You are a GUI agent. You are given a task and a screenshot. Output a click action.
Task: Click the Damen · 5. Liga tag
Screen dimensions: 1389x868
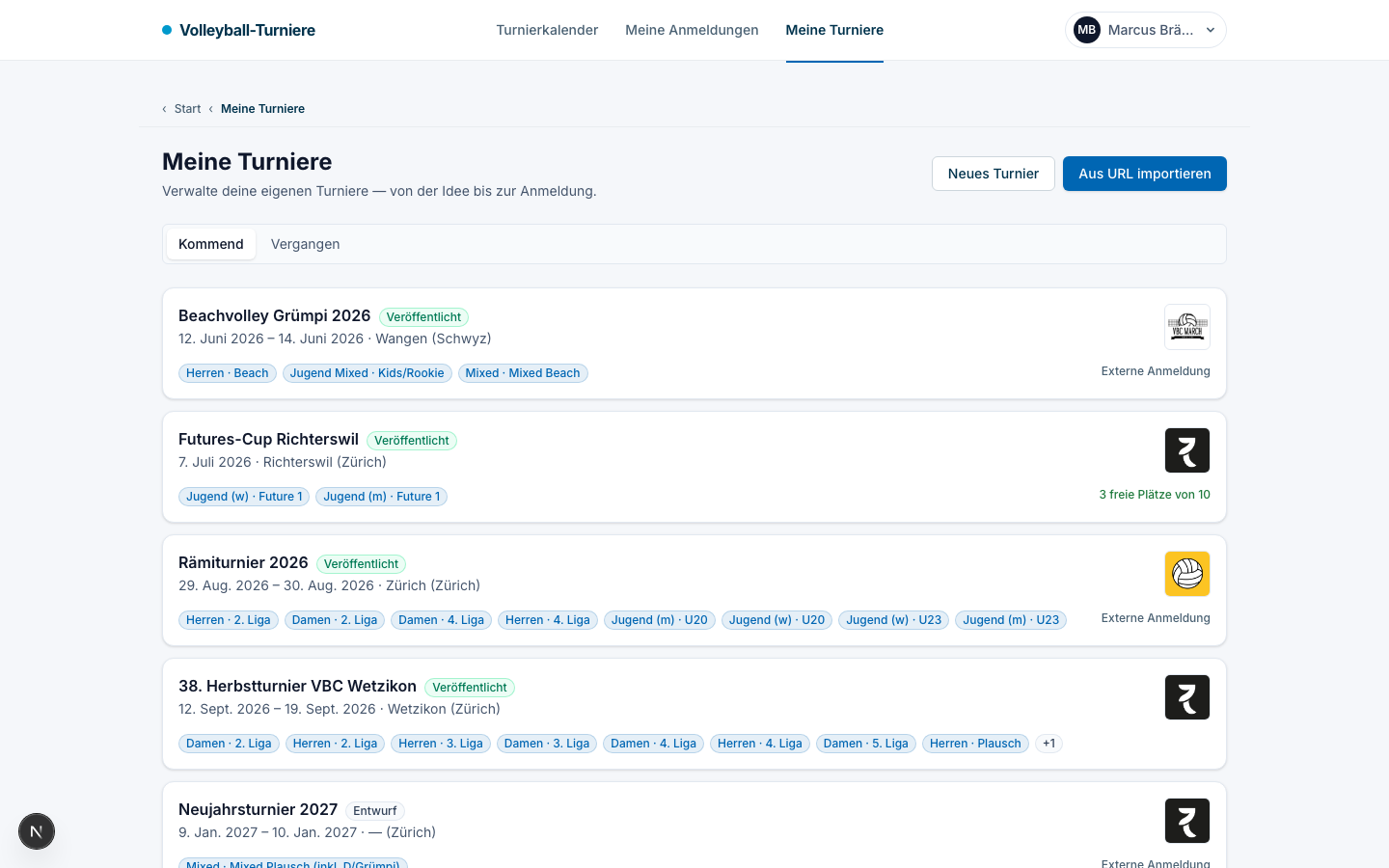coord(866,744)
